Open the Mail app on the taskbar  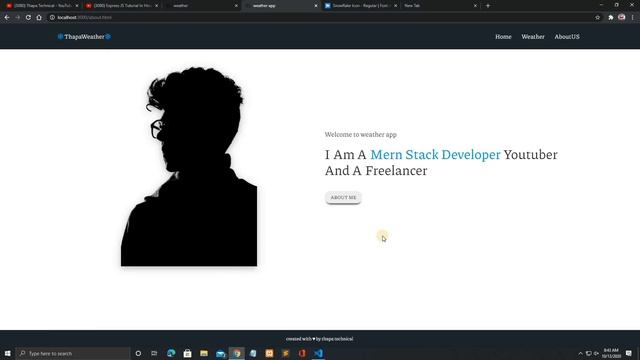tap(220, 353)
